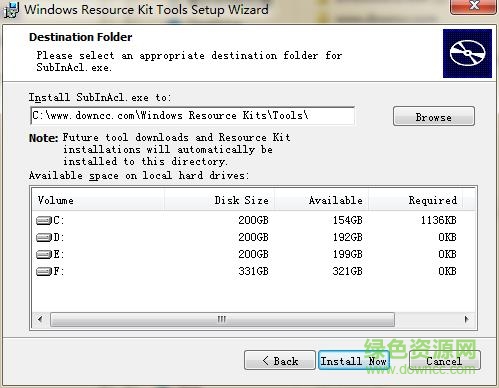Click the Destination Folder heading

81,37
